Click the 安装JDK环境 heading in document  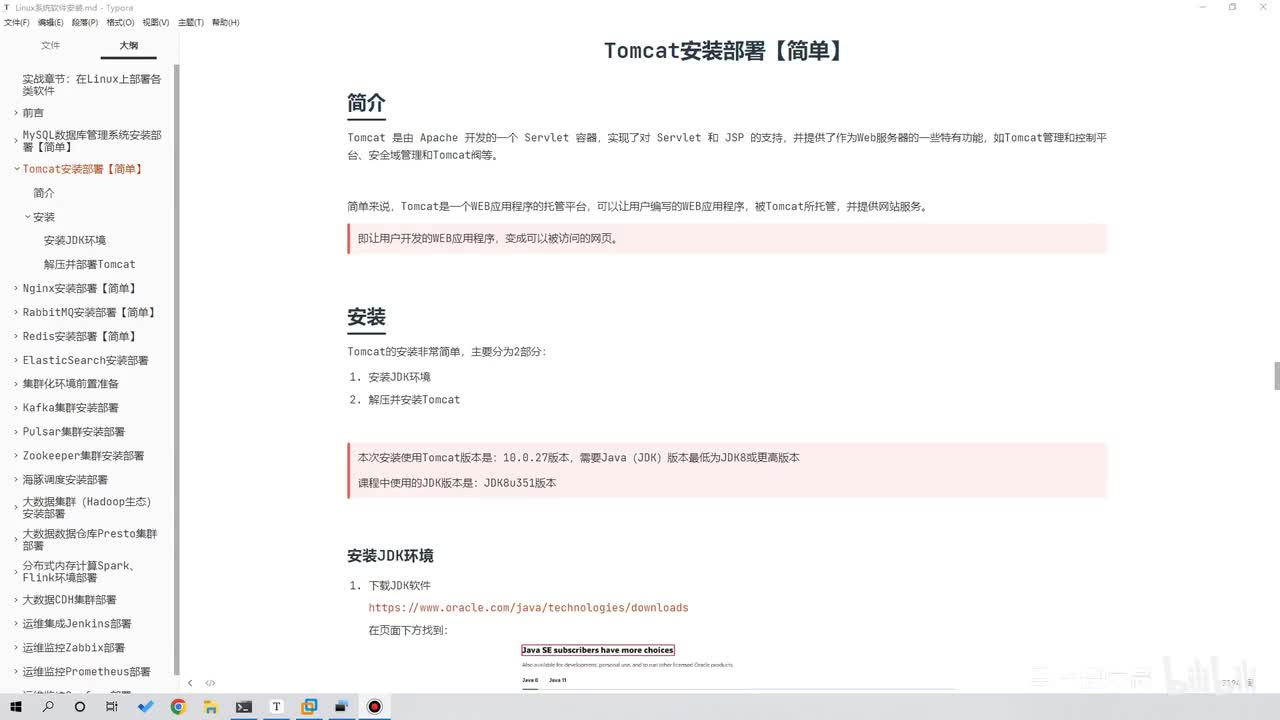tap(390, 556)
